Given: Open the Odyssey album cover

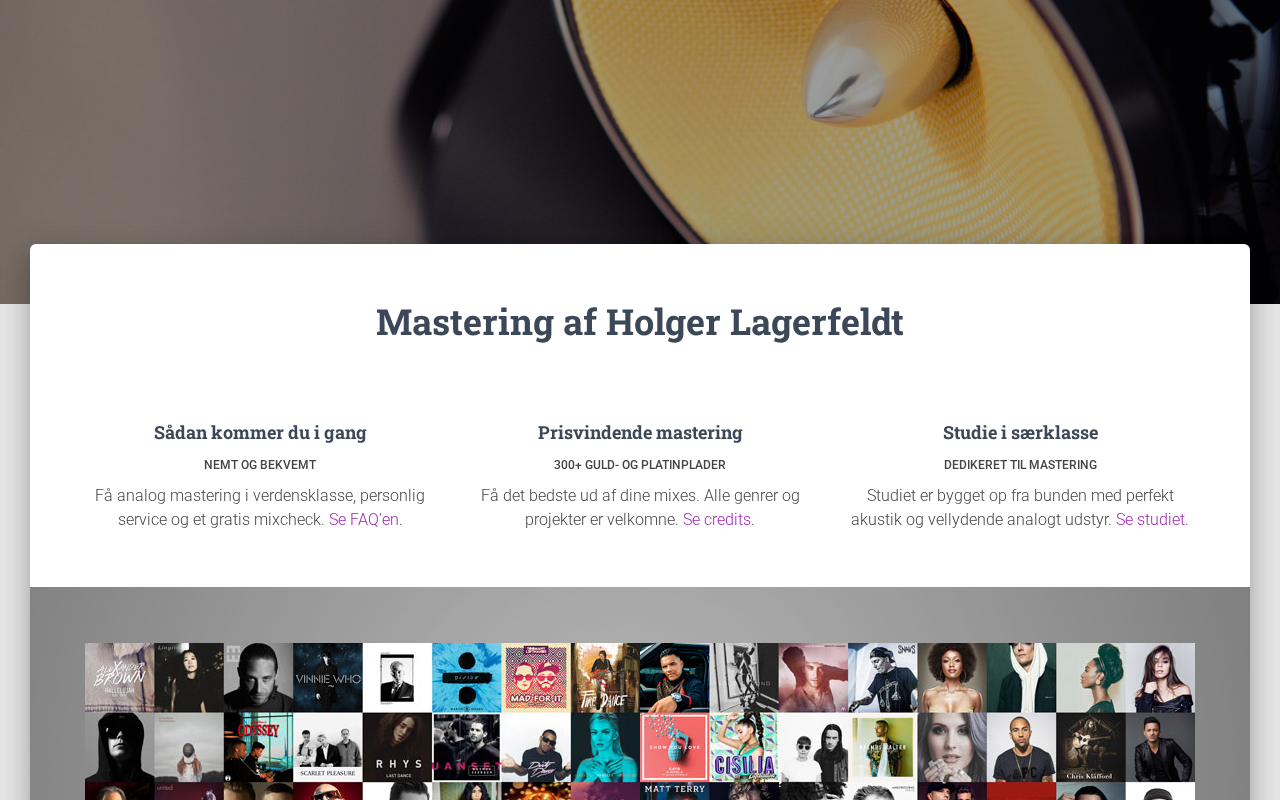Looking at the screenshot, I should coord(258,747).
